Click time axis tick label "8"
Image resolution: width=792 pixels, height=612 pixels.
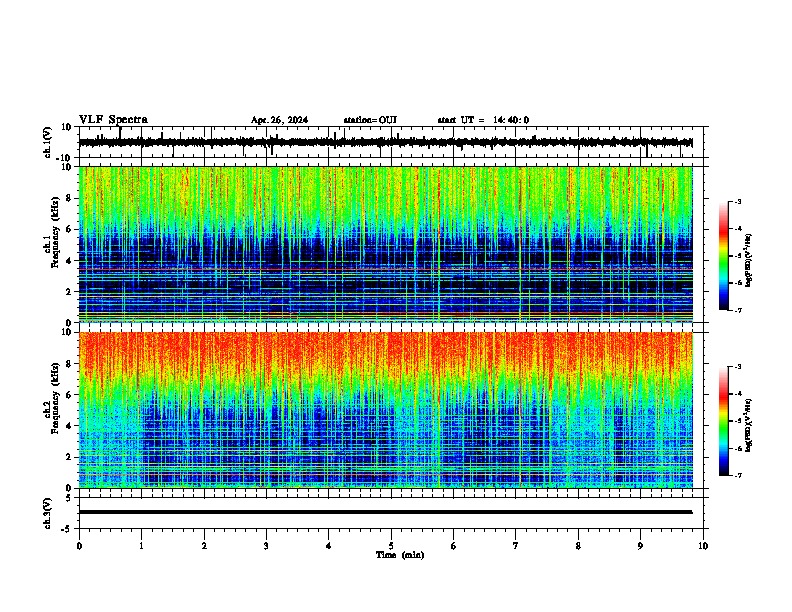coord(578,546)
